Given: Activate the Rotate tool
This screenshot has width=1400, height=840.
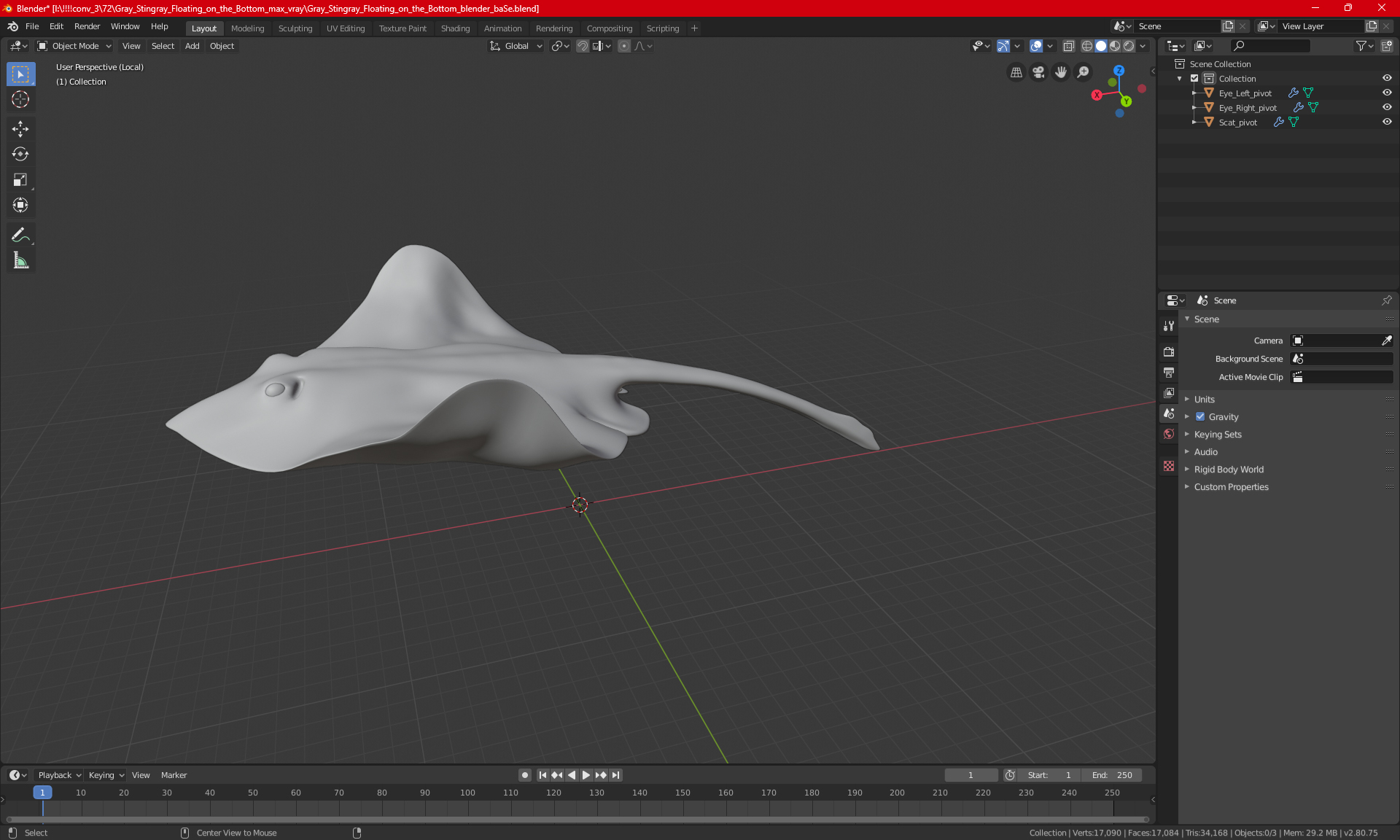Looking at the screenshot, I should coord(20,155).
